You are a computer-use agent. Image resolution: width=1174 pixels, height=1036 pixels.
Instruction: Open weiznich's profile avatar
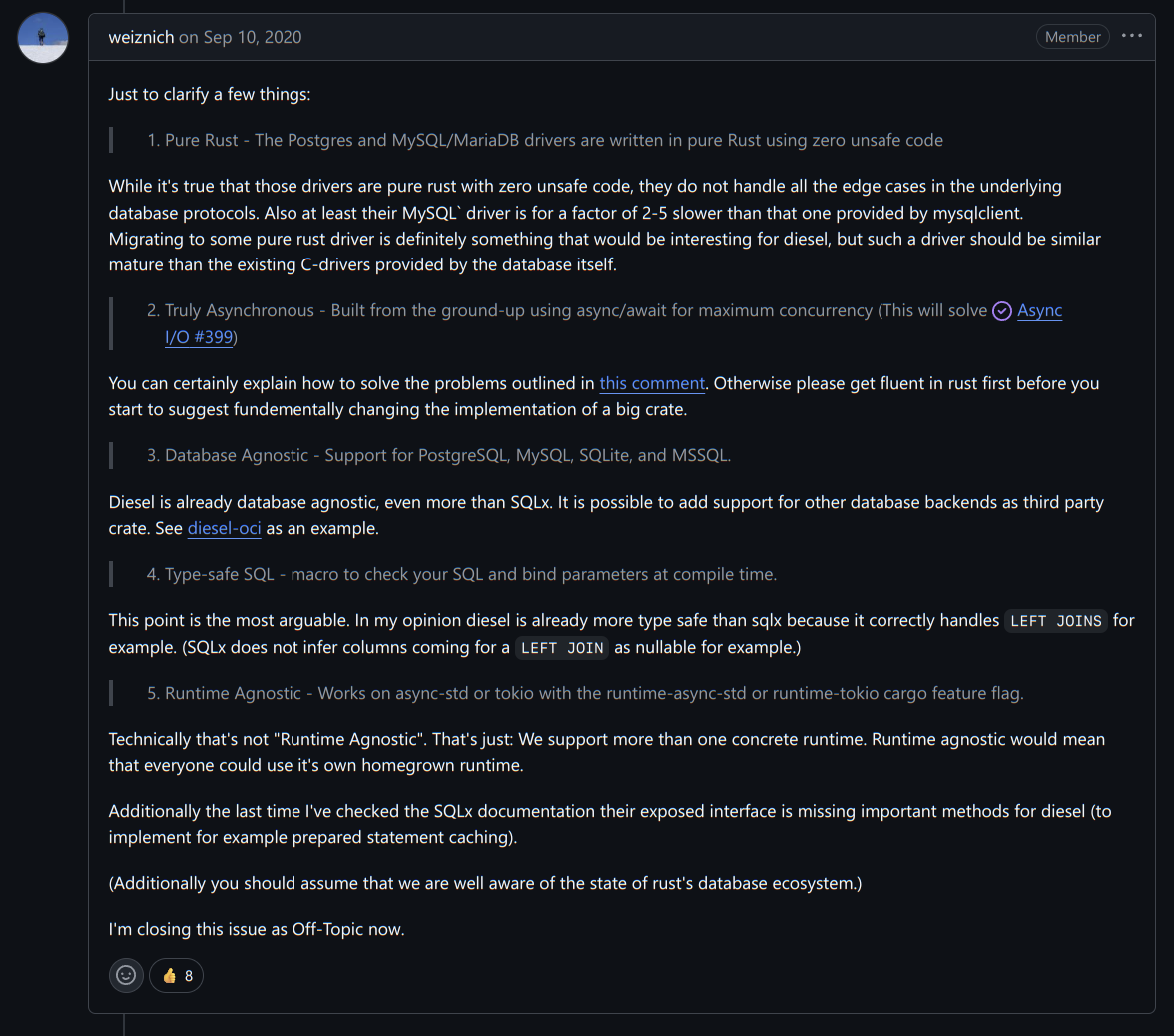coord(43,38)
